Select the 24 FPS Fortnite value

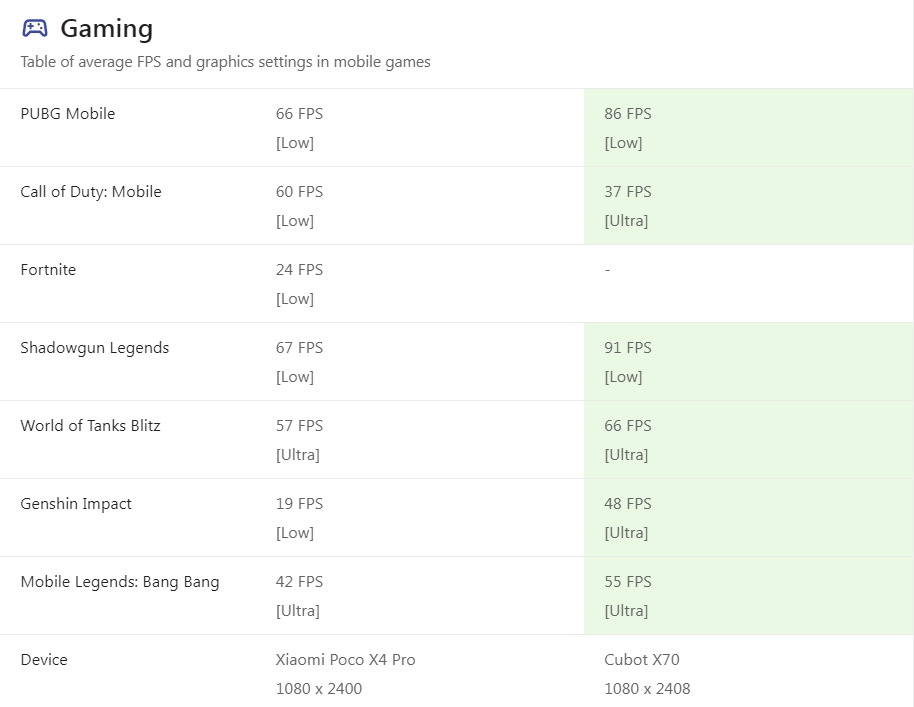[x=300, y=270]
